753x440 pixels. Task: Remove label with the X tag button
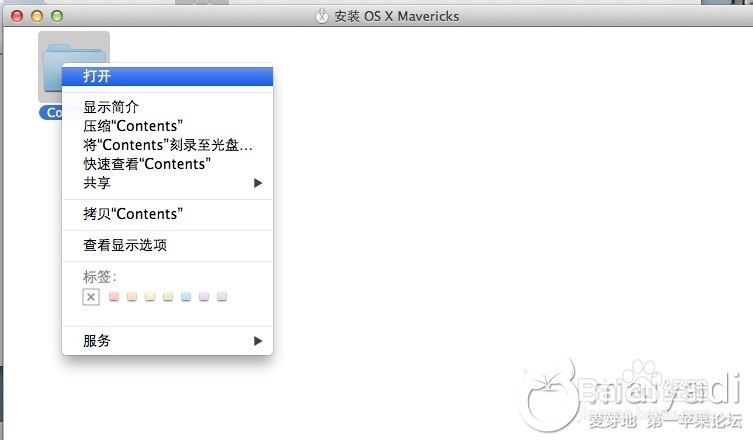pos(91,297)
